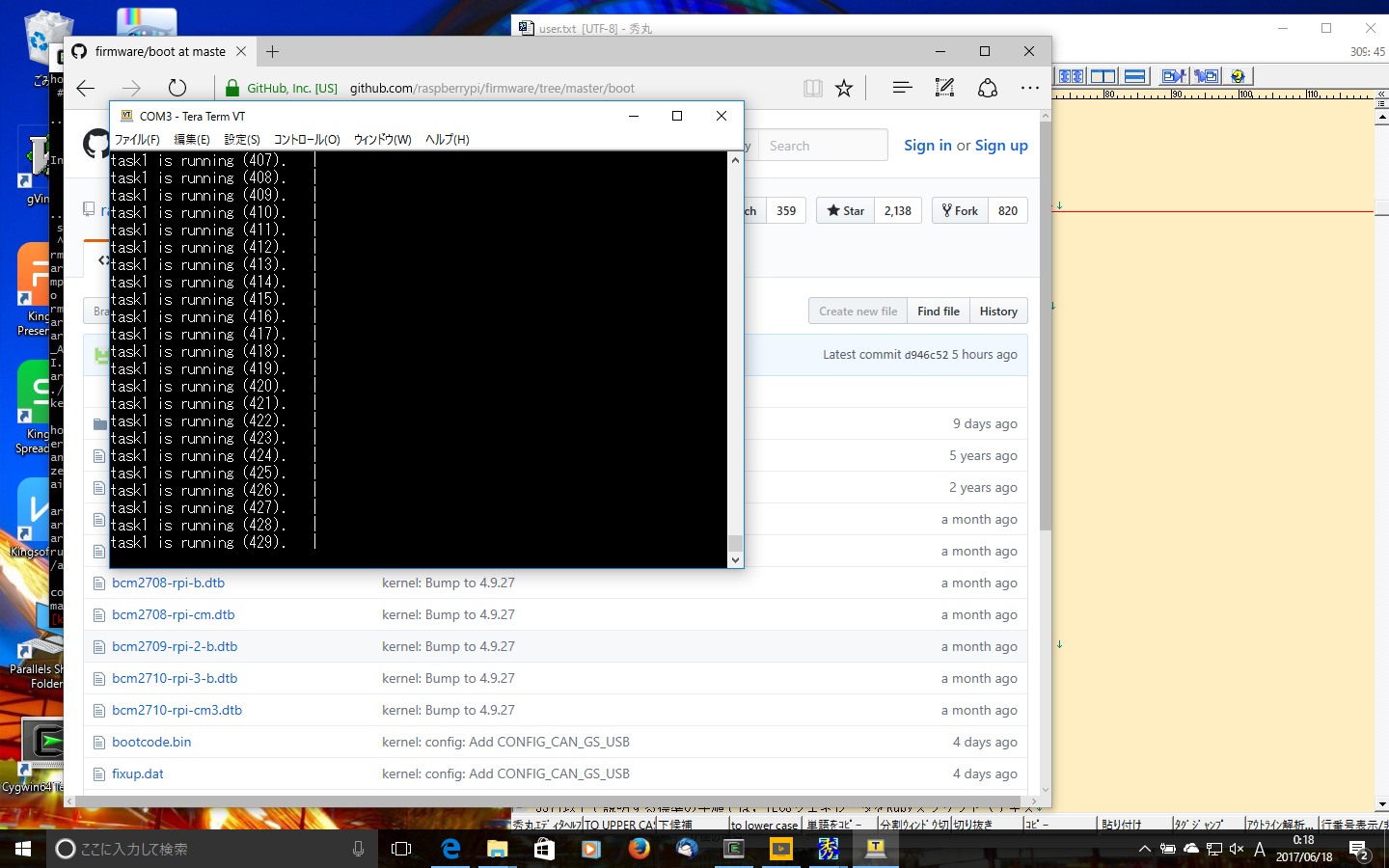Open latest commit d946c52

pos(926,355)
